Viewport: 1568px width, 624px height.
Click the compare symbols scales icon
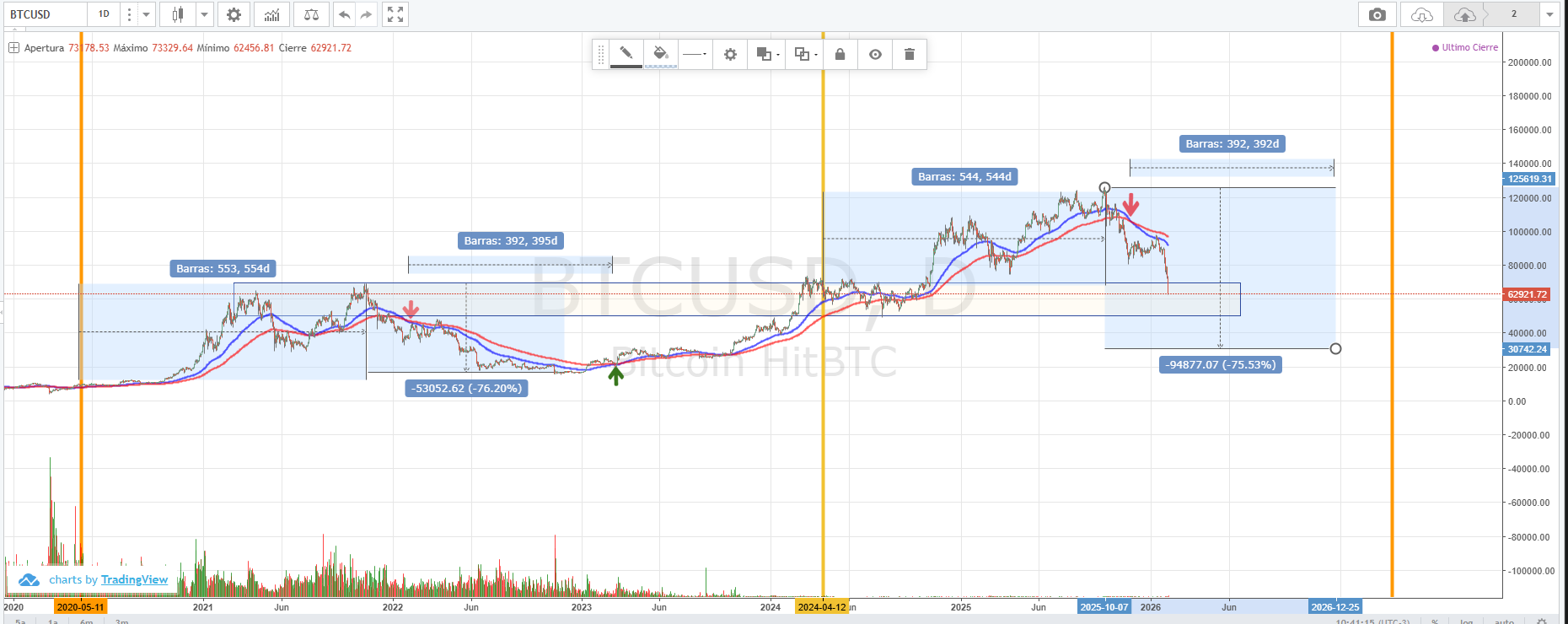[x=311, y=14]
